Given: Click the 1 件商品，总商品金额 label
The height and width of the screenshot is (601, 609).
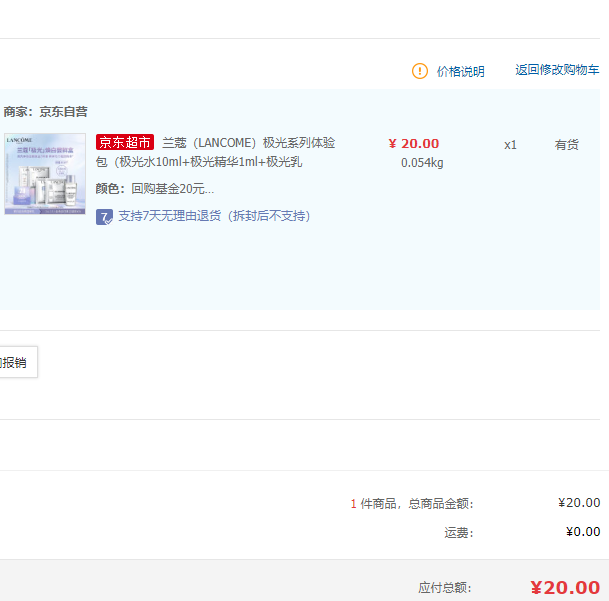Looking at the screenshot, I should click(x=412, y=504).
